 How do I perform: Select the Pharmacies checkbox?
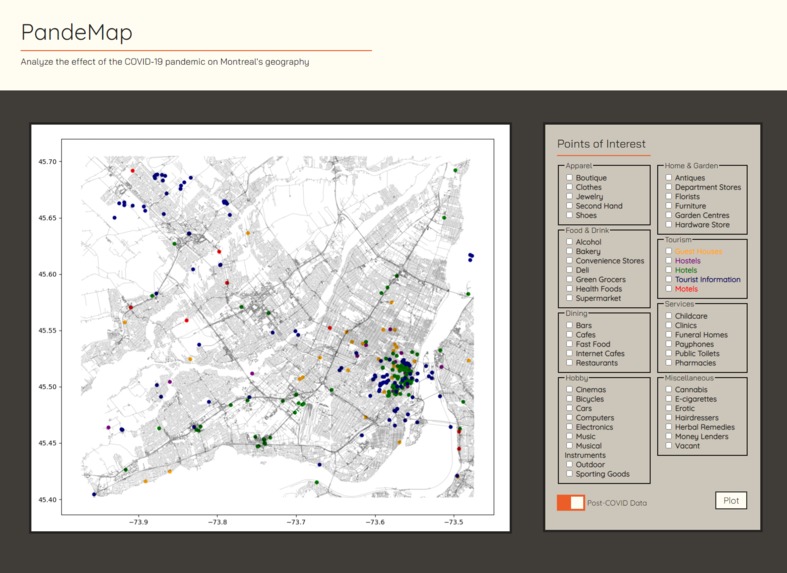coord(669,362)
